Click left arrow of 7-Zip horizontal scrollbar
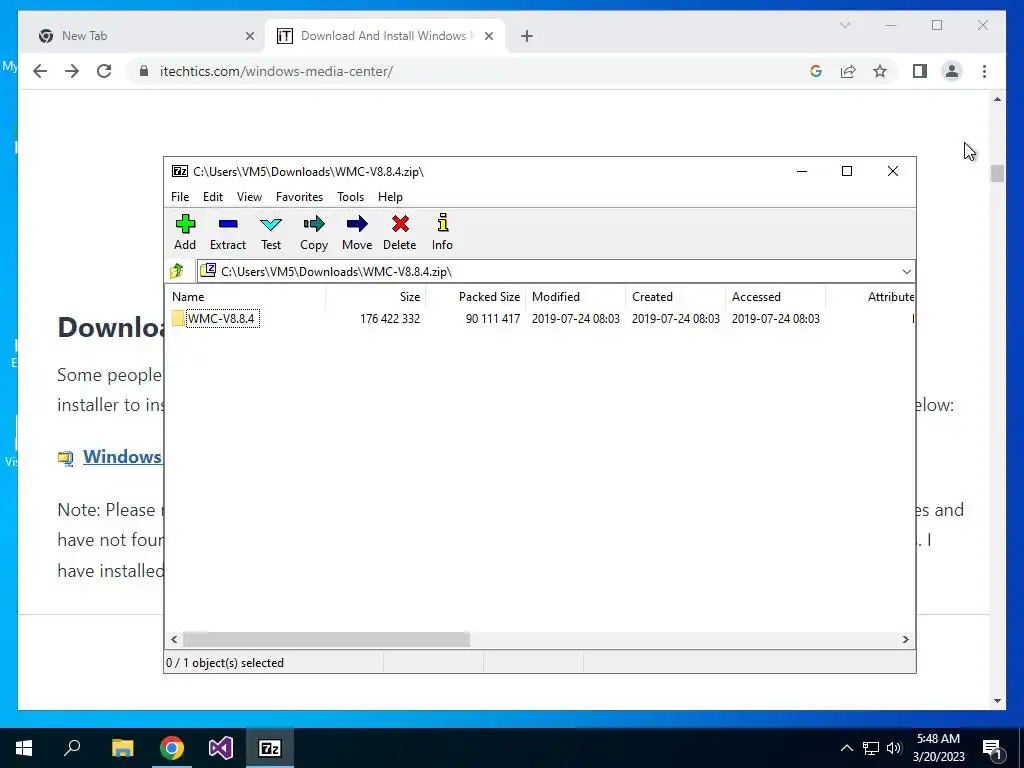Screen dimensions: 1024x768 pos(174,639)
